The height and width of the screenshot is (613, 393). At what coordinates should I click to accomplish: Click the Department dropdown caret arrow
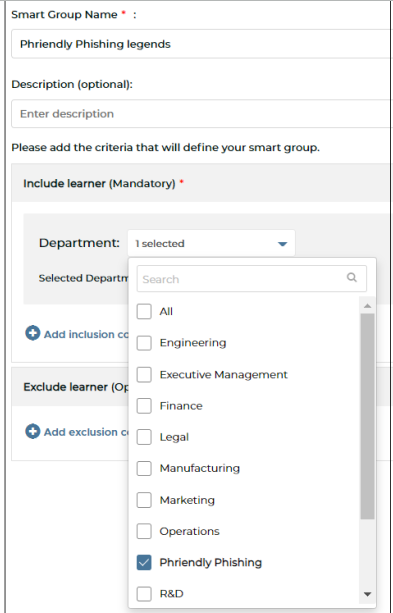coord(282,244)
